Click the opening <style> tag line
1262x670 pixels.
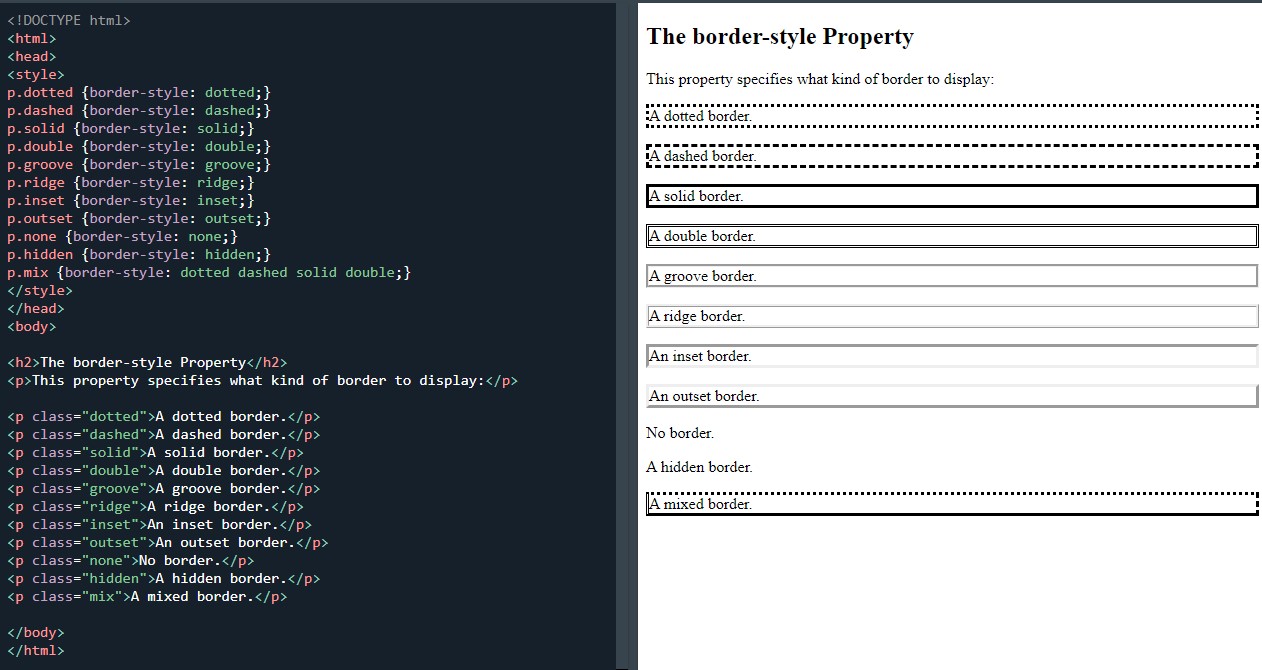point(36,74)
